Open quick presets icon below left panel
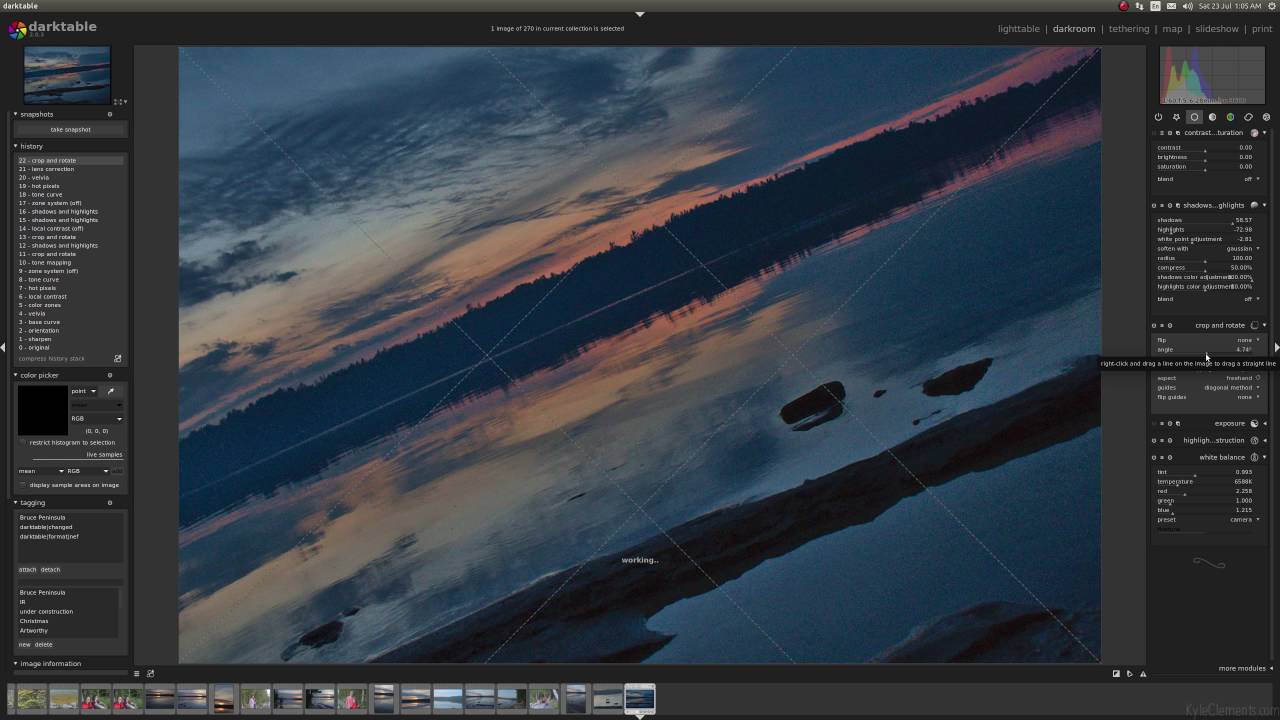This screenshot has width=1280, height=720. pyautogui.click(x=137, y=673)
